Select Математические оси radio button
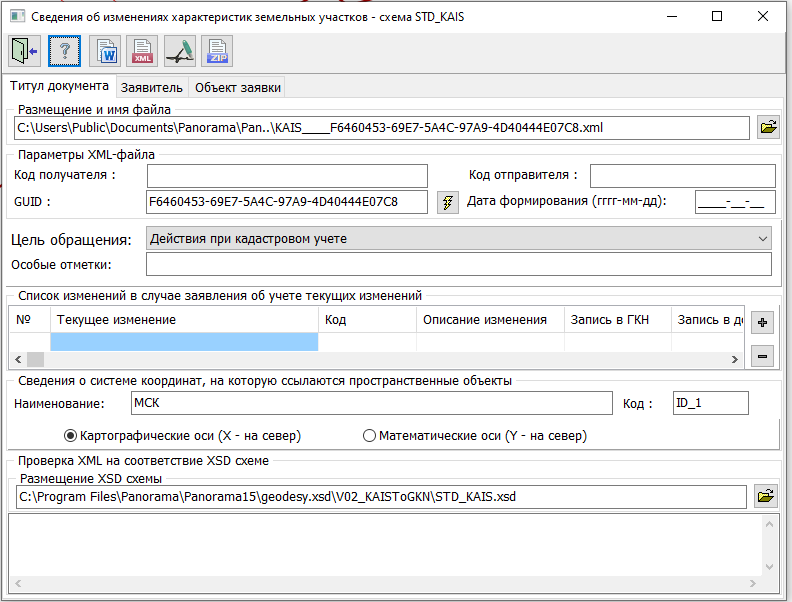Viewport: 792px width, 602px height. click(369, 436)
